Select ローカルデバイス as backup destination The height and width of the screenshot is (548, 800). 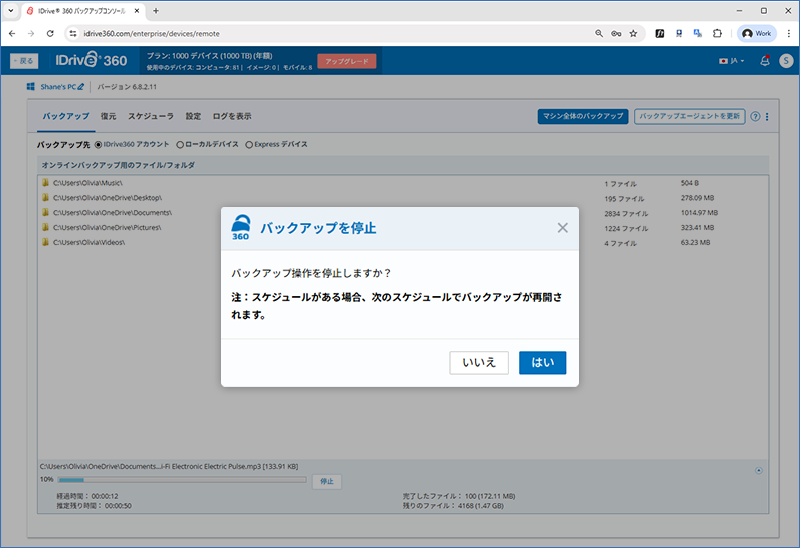(x=180, y=145)
